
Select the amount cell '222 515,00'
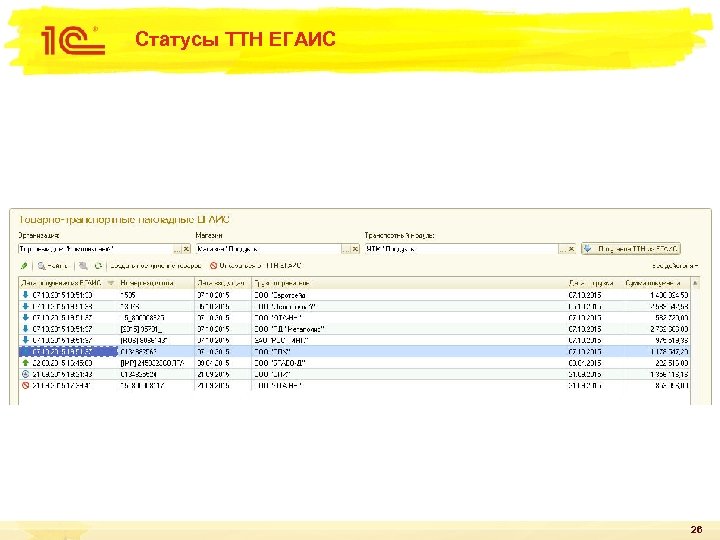[672, 363]
